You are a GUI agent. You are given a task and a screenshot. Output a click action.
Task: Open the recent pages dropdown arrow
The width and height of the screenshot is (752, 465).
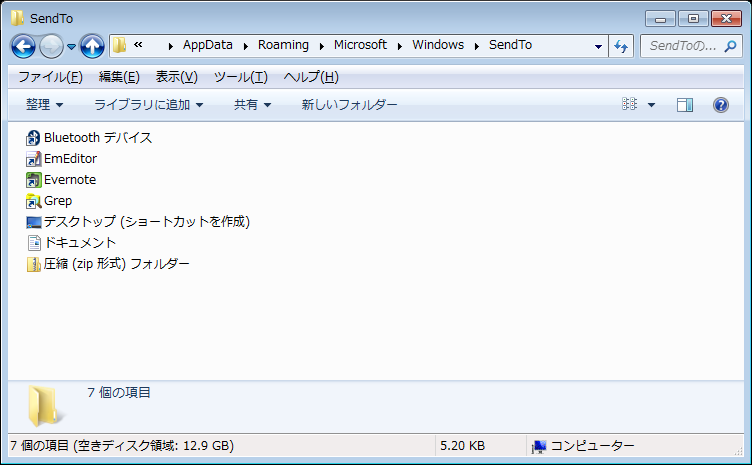point(71,46)
